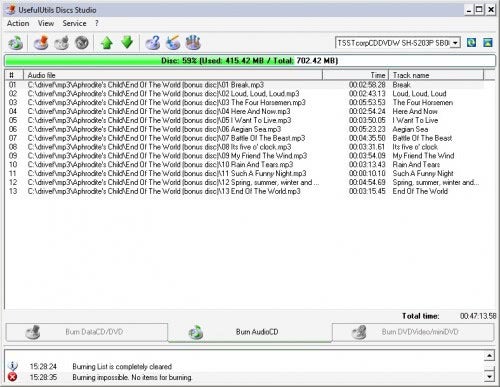The height and width of the screenshot is (387, 500).
Task: Click the settings disc with sliders icon
Action: (193, 43)
